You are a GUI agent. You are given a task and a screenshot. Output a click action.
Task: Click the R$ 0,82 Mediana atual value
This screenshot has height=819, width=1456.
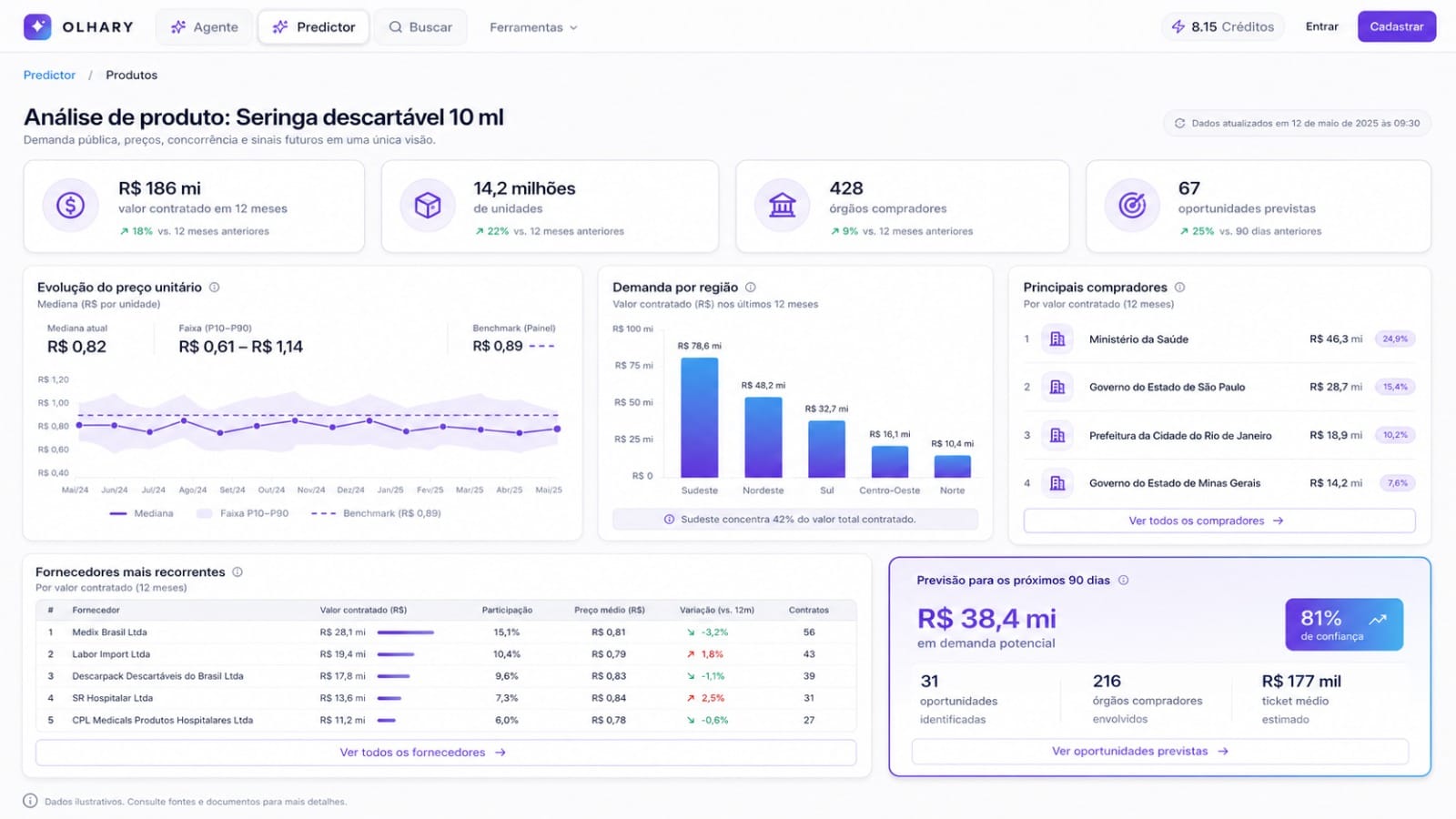76,347
